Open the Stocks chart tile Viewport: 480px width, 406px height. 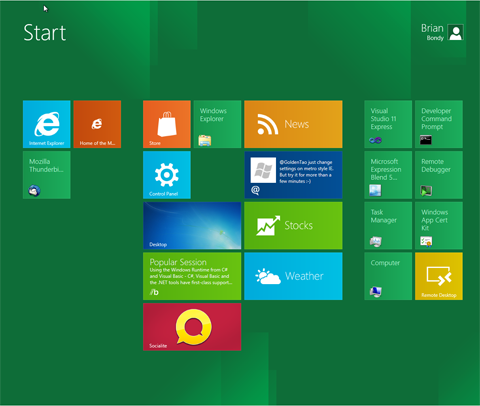pos(293,225)
